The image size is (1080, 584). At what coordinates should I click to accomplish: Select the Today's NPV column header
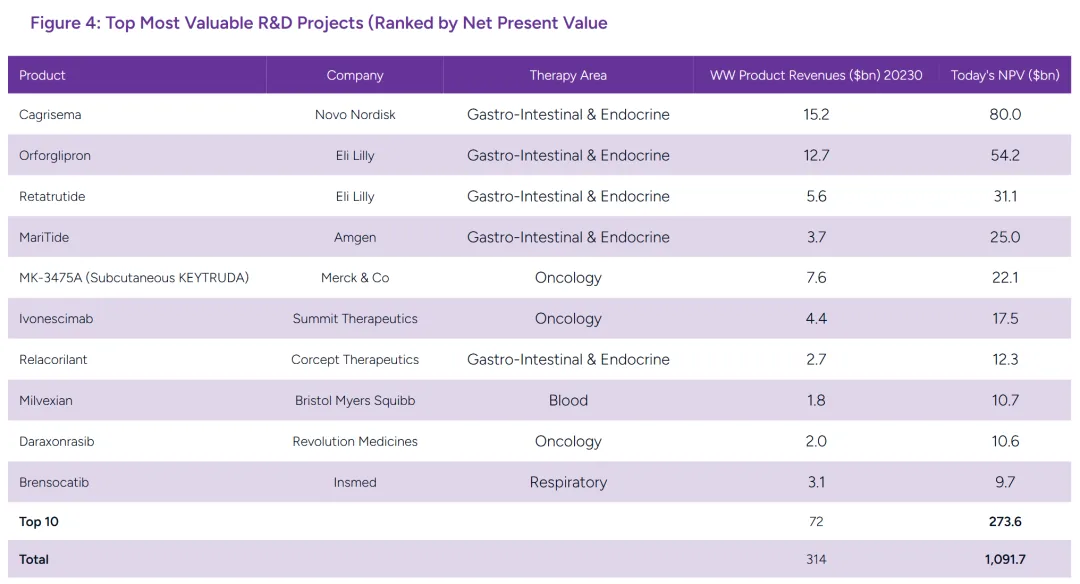[1005, 75]
